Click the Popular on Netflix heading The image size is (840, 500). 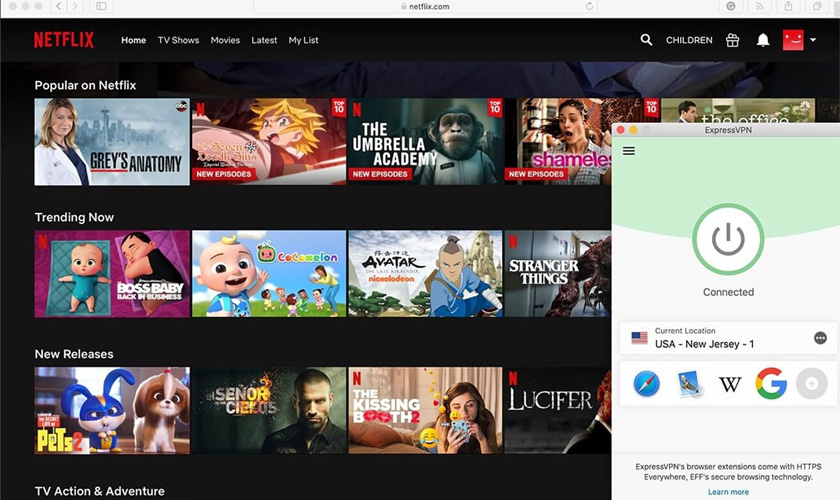[85, 85]
